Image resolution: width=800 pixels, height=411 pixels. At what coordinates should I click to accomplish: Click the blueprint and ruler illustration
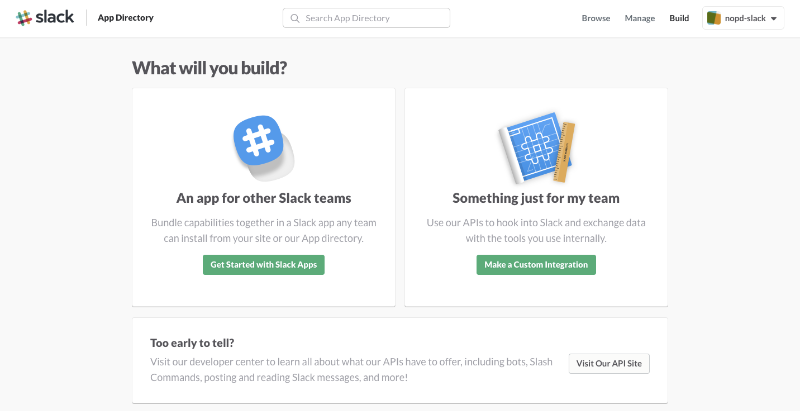536,148
